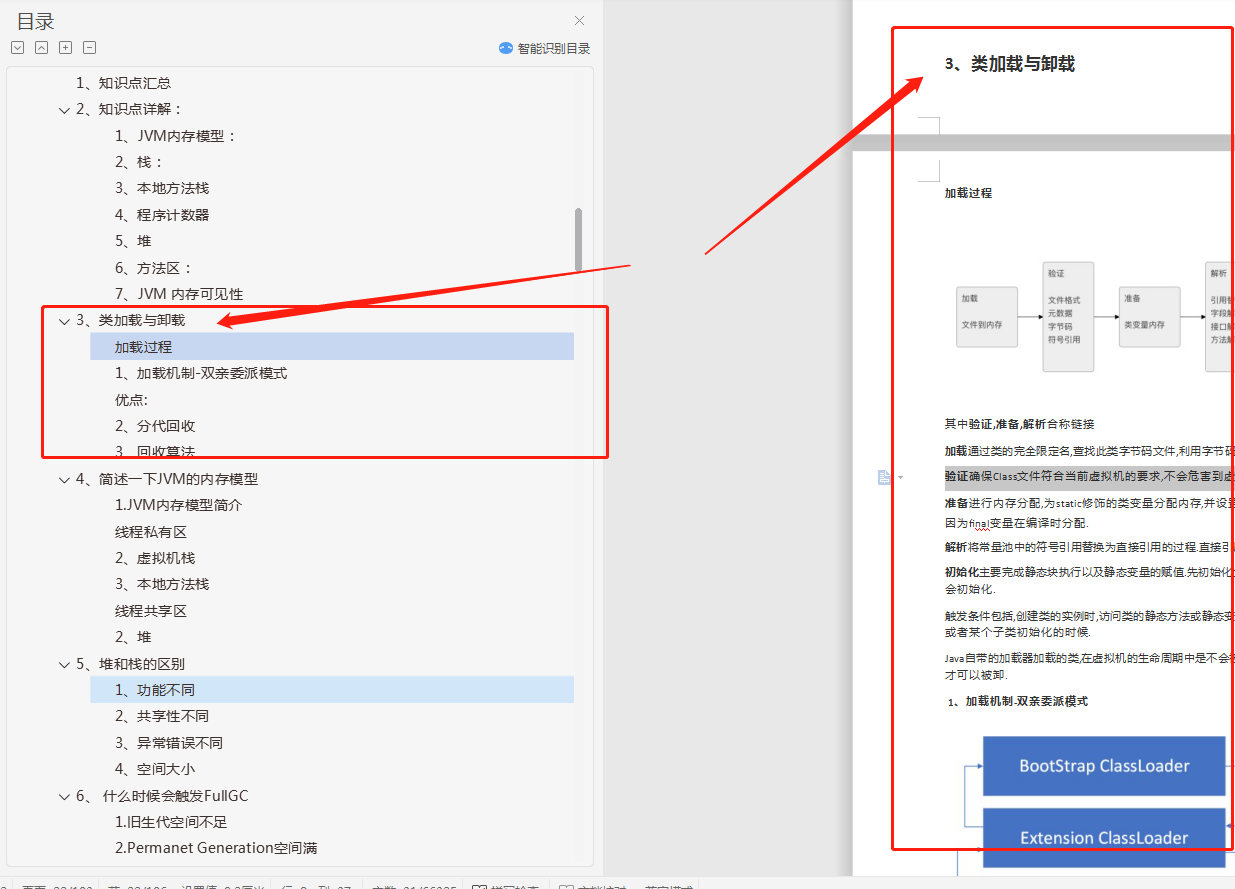
Task: Jump to 4、程序计数器 heading
Action: (x=162, y=215)
